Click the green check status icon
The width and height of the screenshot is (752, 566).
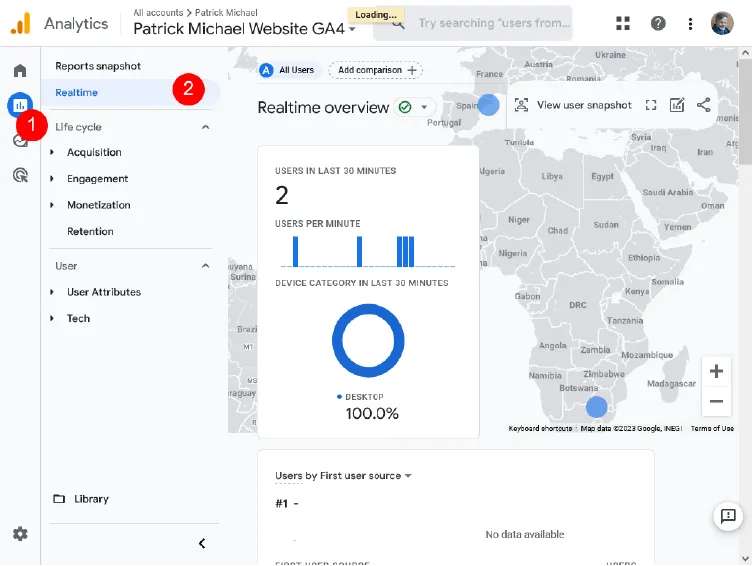[405, 107]
